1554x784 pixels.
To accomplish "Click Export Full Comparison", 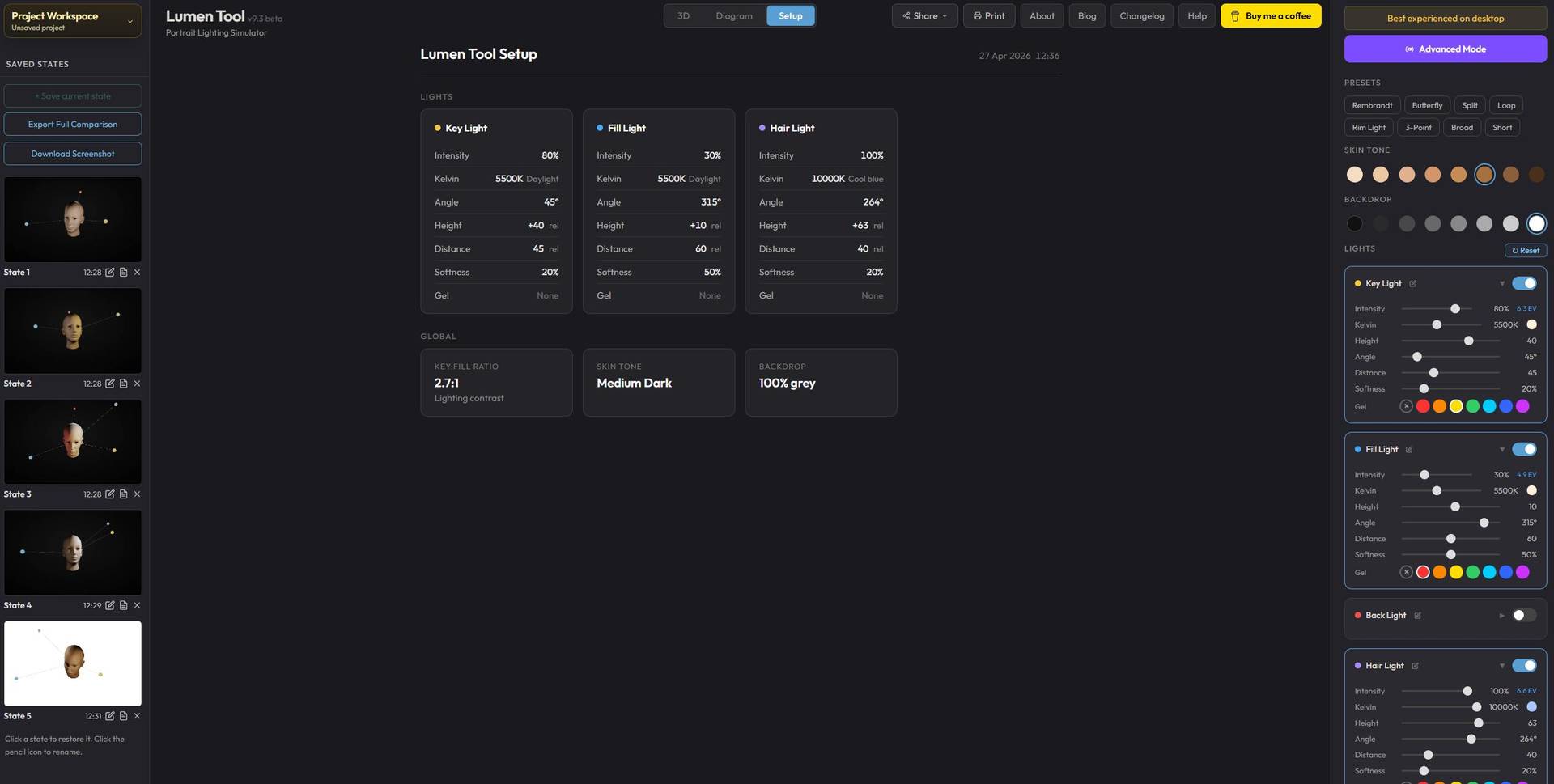I will pyautogui.click(x=73, y=125).
